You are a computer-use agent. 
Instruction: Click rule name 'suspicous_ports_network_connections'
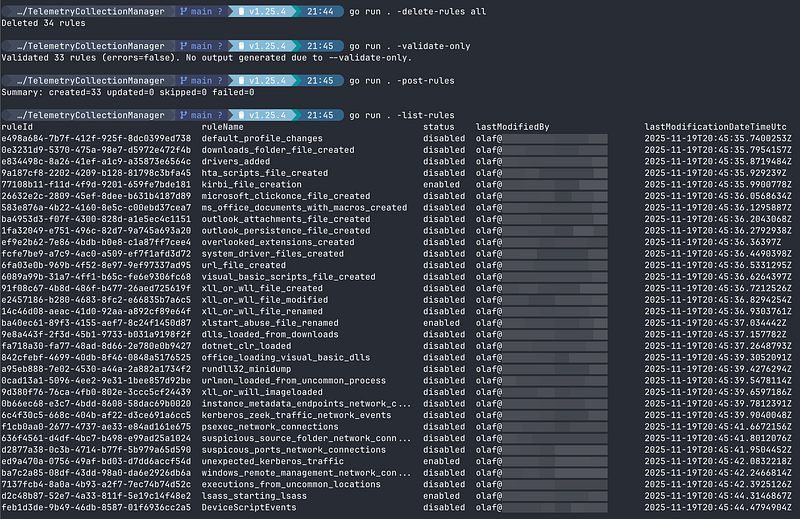[293, 450]
